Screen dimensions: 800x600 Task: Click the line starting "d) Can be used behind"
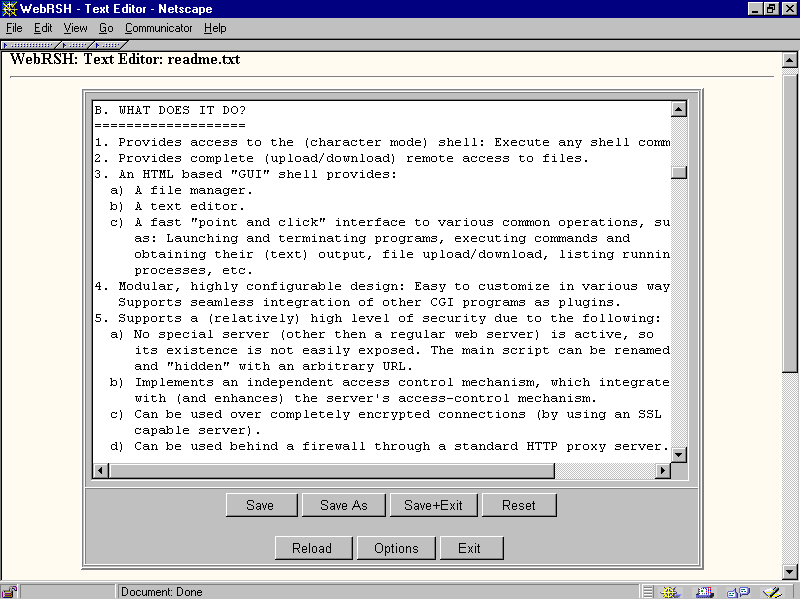coord(389,446)
